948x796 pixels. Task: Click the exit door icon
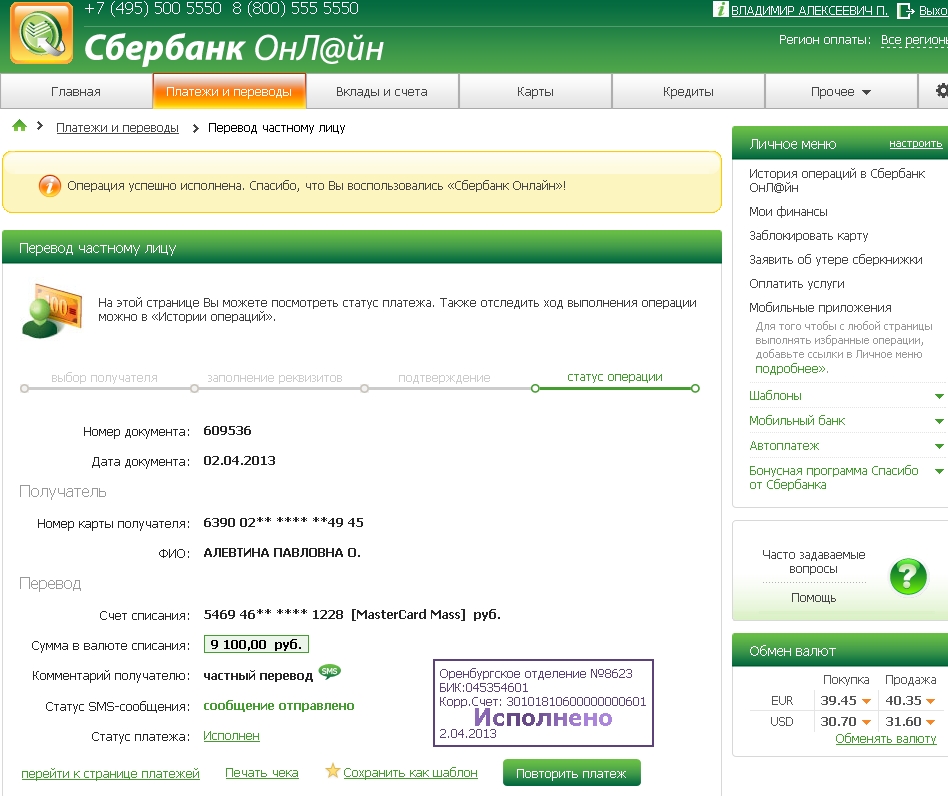(x=905, y=10)
